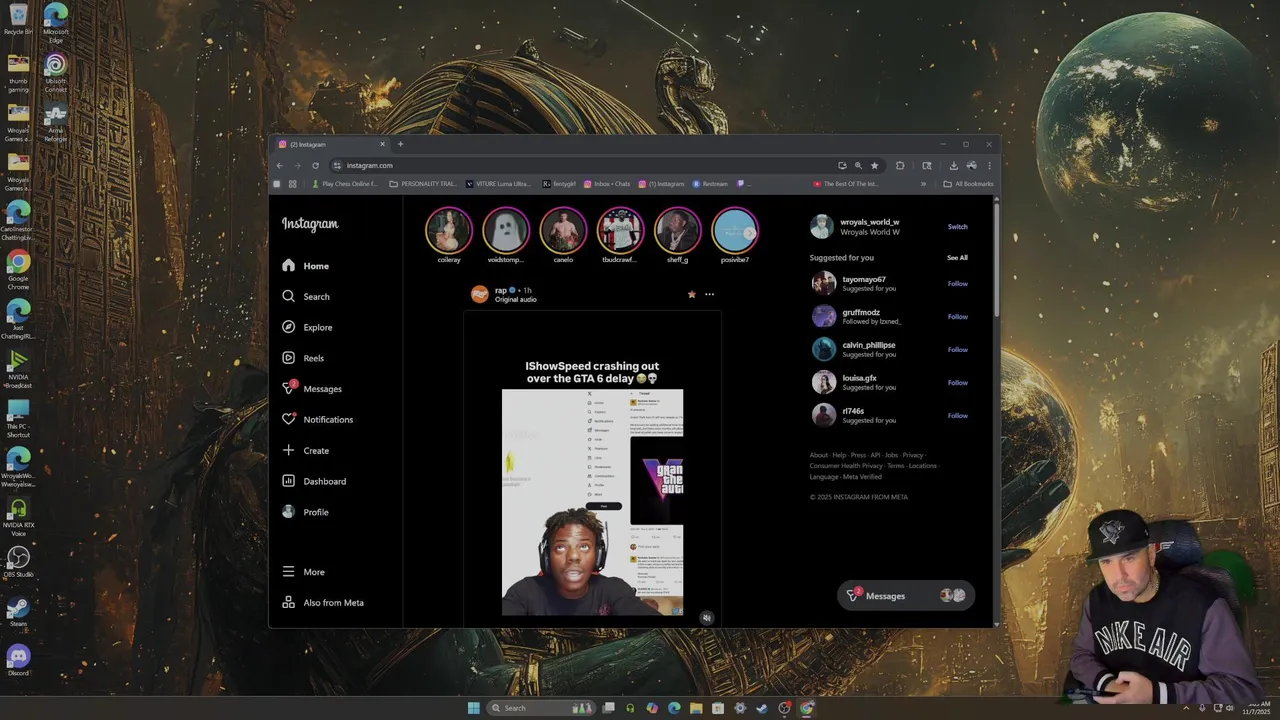Open PERSONALITY TRAI... bookmark folder

[422, 184]
